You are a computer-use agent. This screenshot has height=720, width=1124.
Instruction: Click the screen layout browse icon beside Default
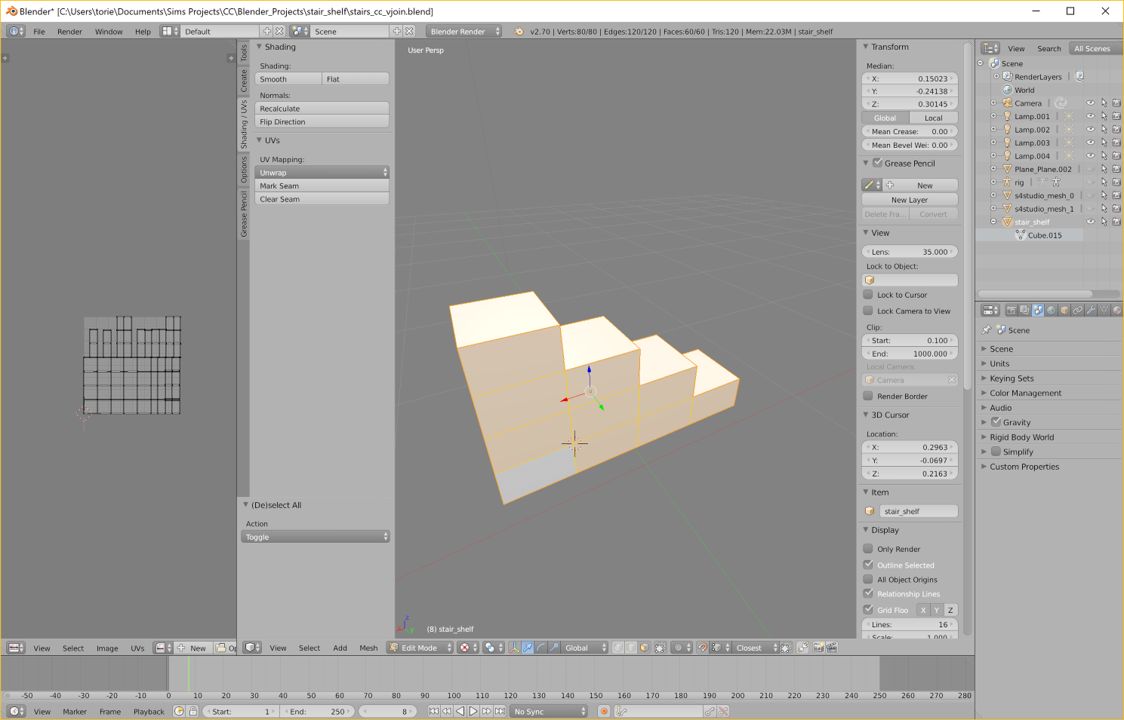[x=169, y=31]
